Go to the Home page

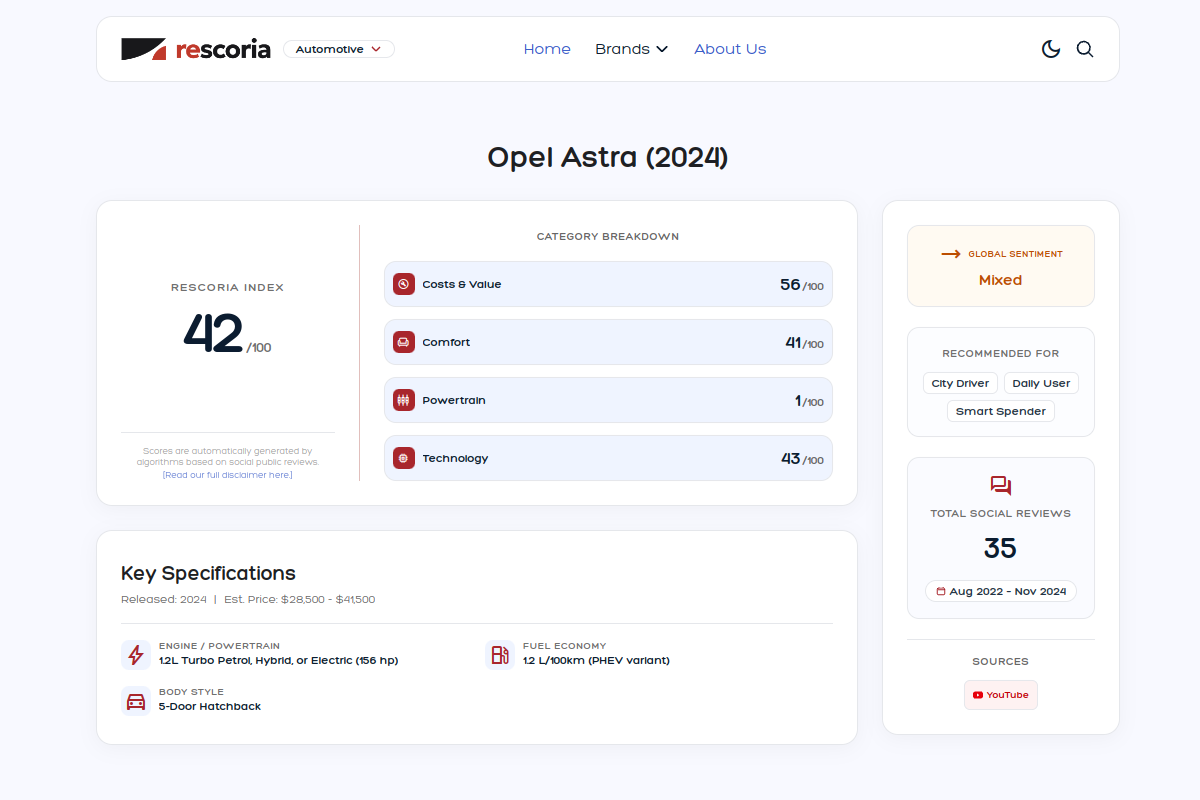click(x=547, y=49)
